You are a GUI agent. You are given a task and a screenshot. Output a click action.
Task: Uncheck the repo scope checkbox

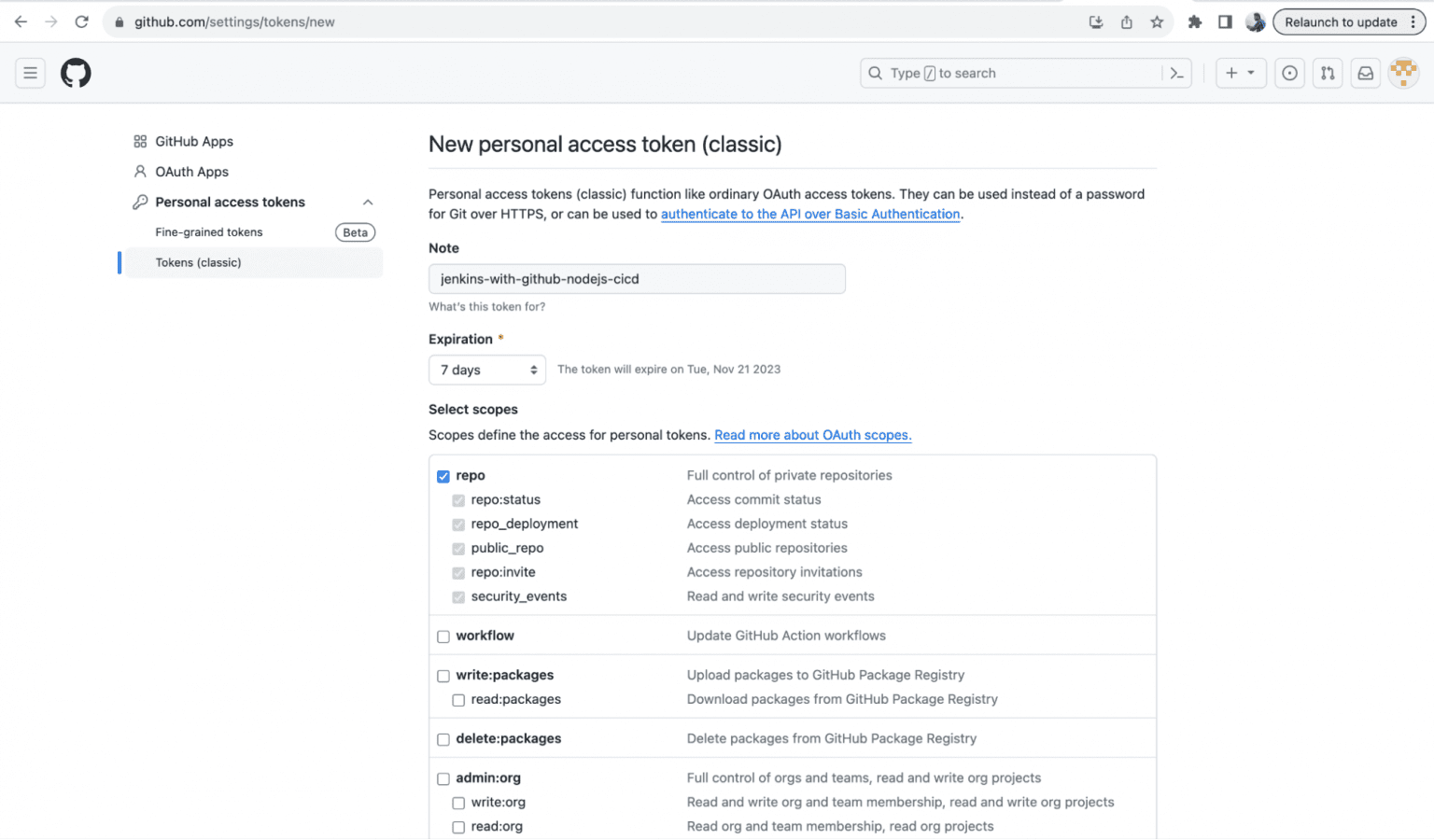click(443, 476)
